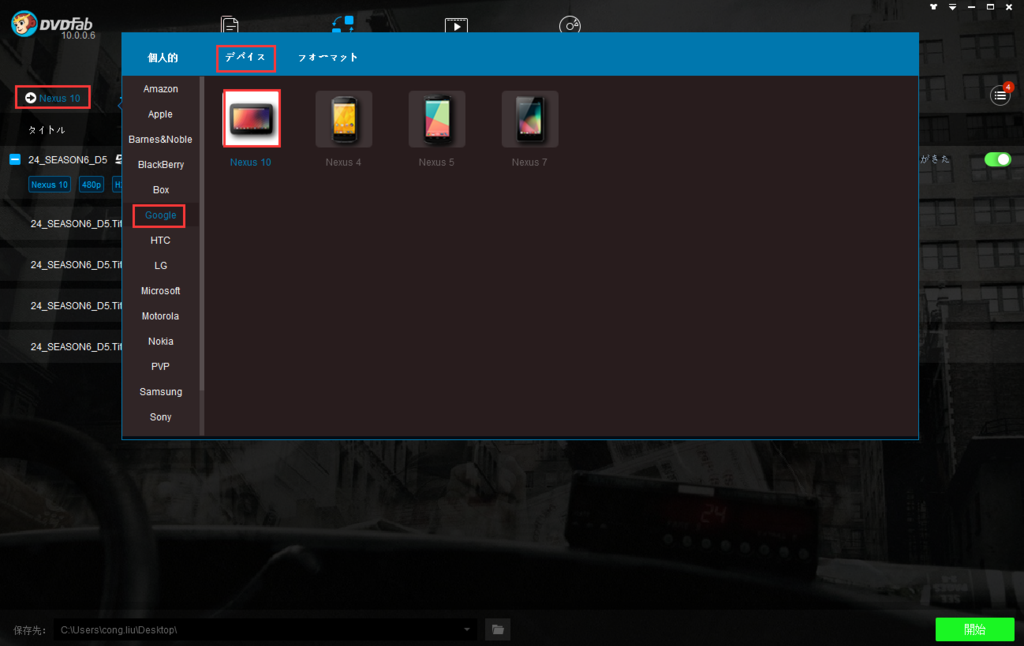Choose the Nexus 4 device thumbnail
The height and width of the screenshot is (646, 1024).
point(344,119)
